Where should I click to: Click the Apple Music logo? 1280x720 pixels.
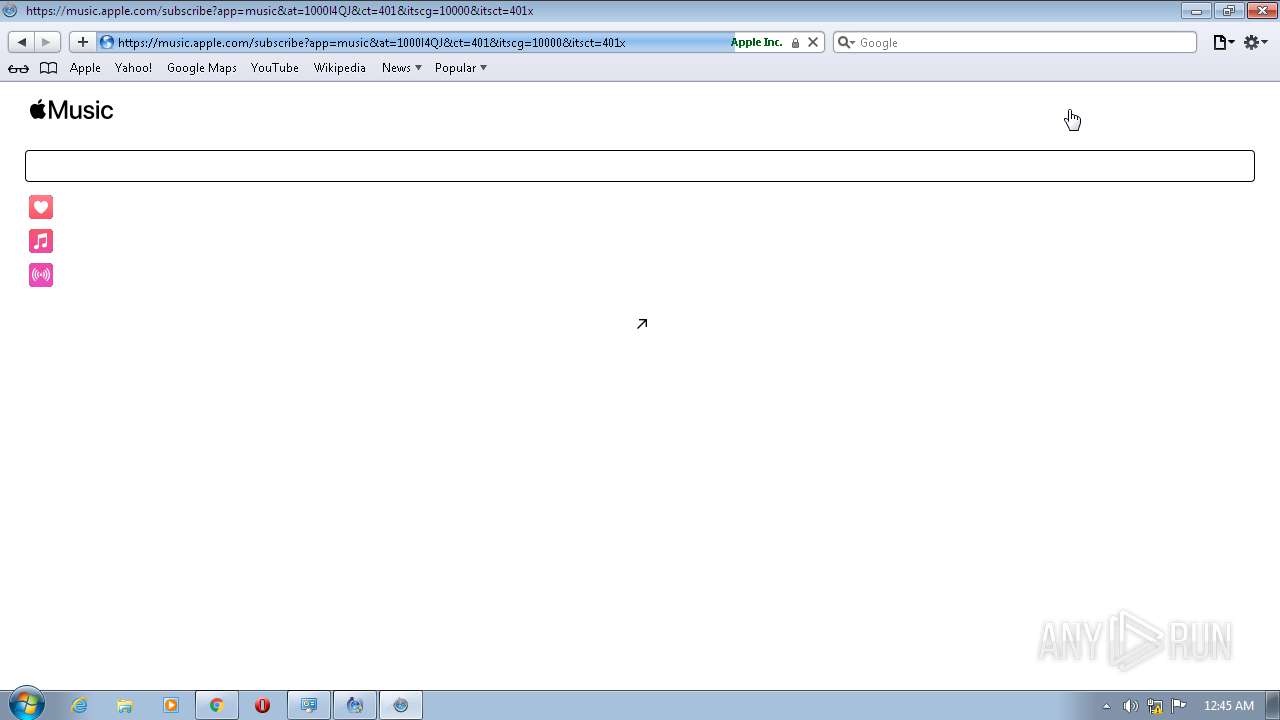(71, 110)
